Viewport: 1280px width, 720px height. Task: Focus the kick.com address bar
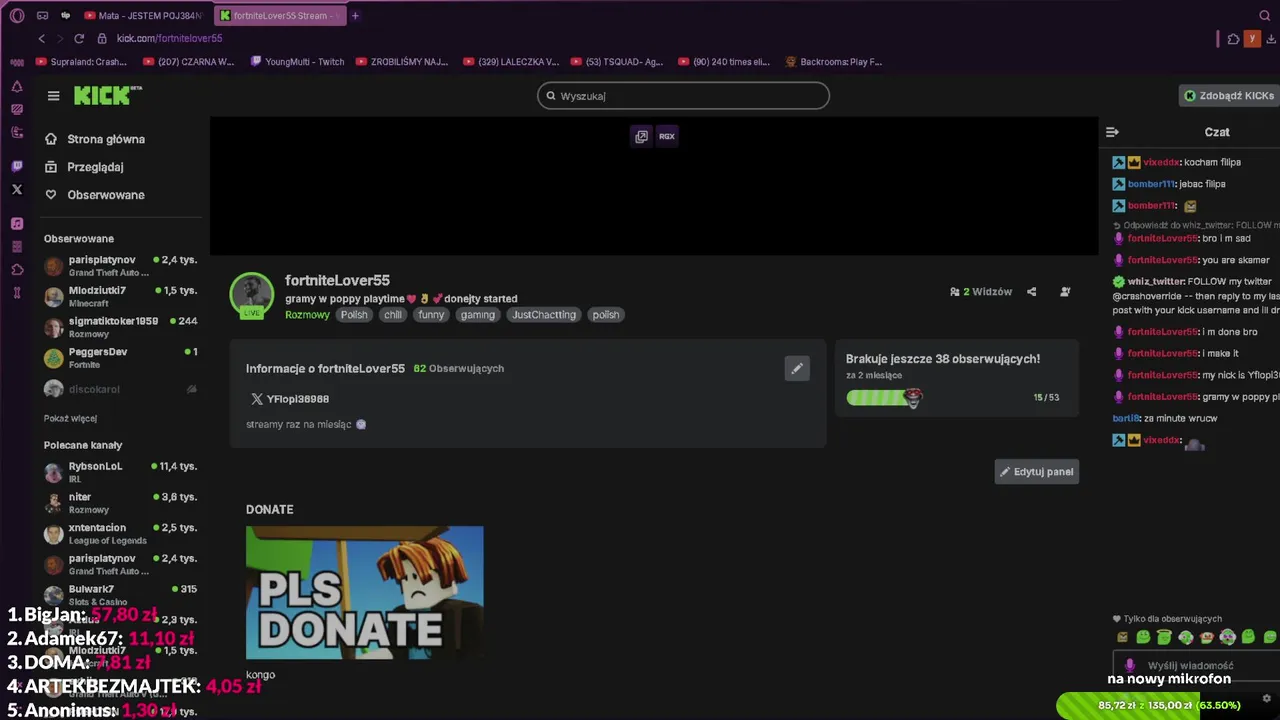click(x=170, y=38)
